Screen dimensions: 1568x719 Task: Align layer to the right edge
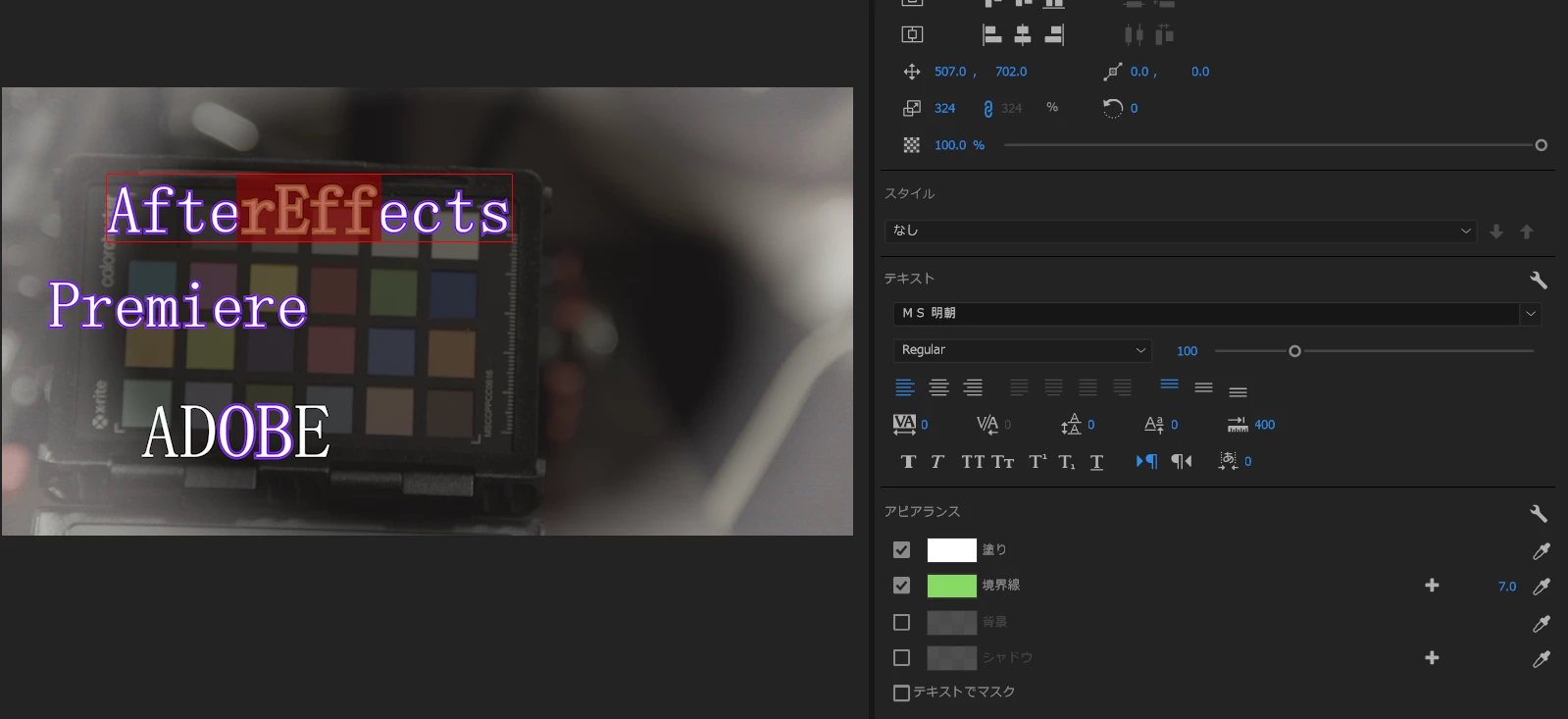click(1054, 35)
